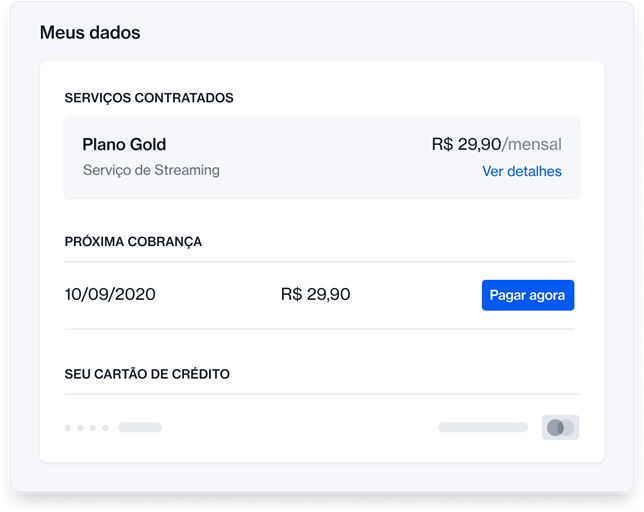Click the right circle of Mastercard logo

click(x=566, y=428)
